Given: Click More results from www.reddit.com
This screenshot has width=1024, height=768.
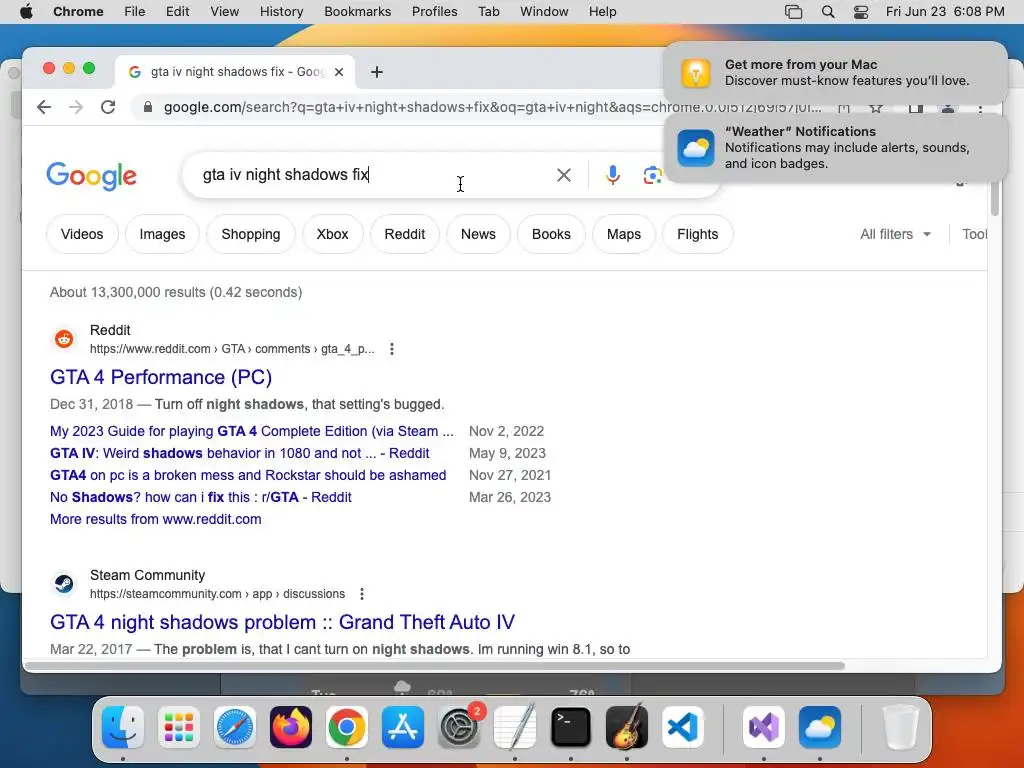Looking at the screenshot, I should point(155,520).
